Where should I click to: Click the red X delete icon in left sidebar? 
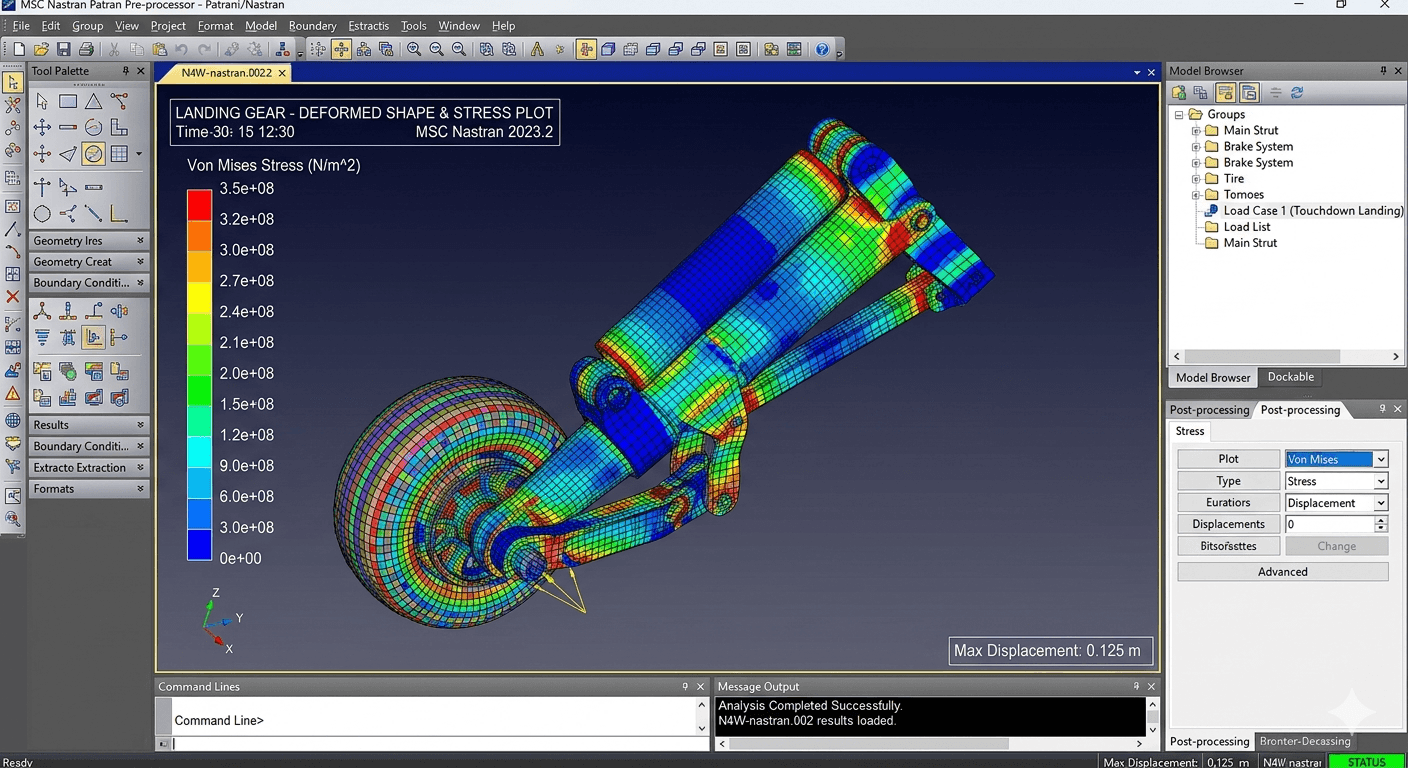point(13,297)
